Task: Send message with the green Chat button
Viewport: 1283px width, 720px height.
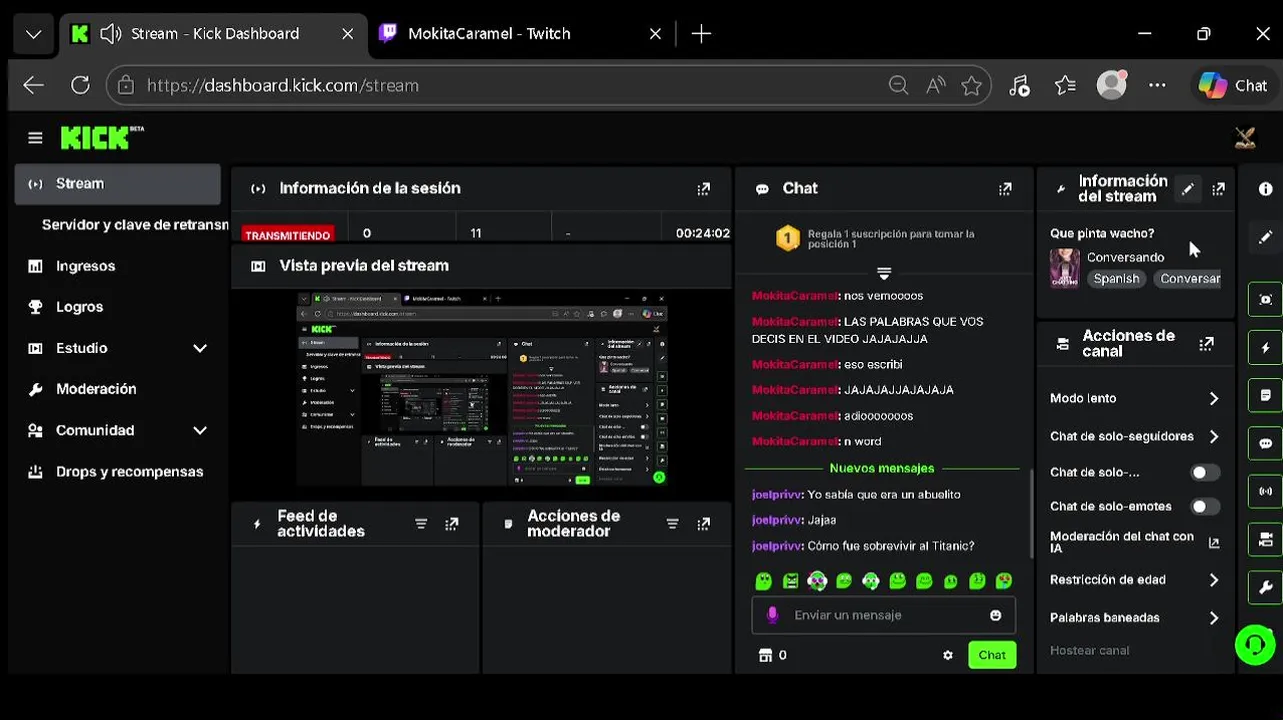Action: coord(992,655)
